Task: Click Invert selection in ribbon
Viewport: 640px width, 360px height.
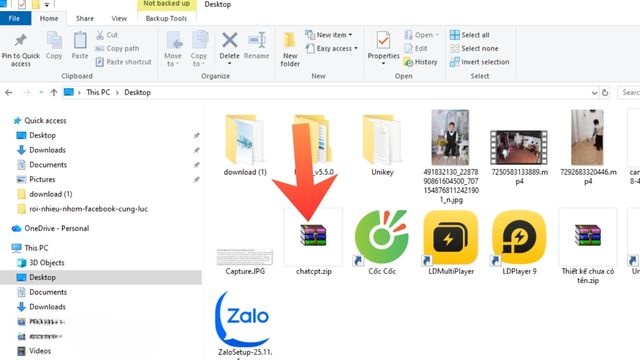Action: tap(479, 62)
